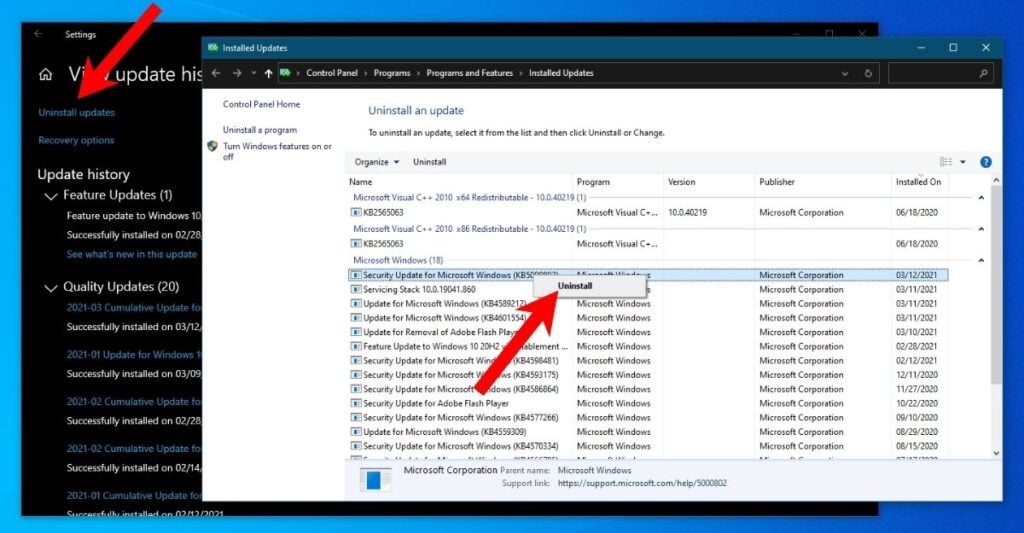
Task: Click Programs in the breadcrumb path
Action: 392,73
